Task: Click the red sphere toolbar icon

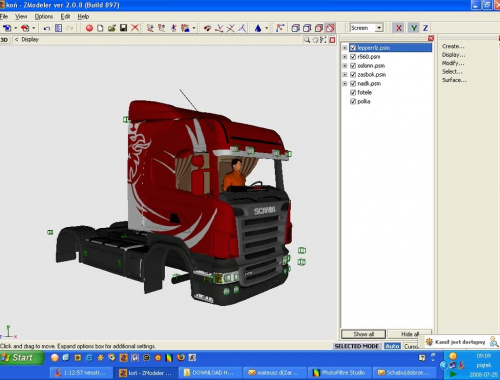Action: pyautogui.click(x=89, y=28)
